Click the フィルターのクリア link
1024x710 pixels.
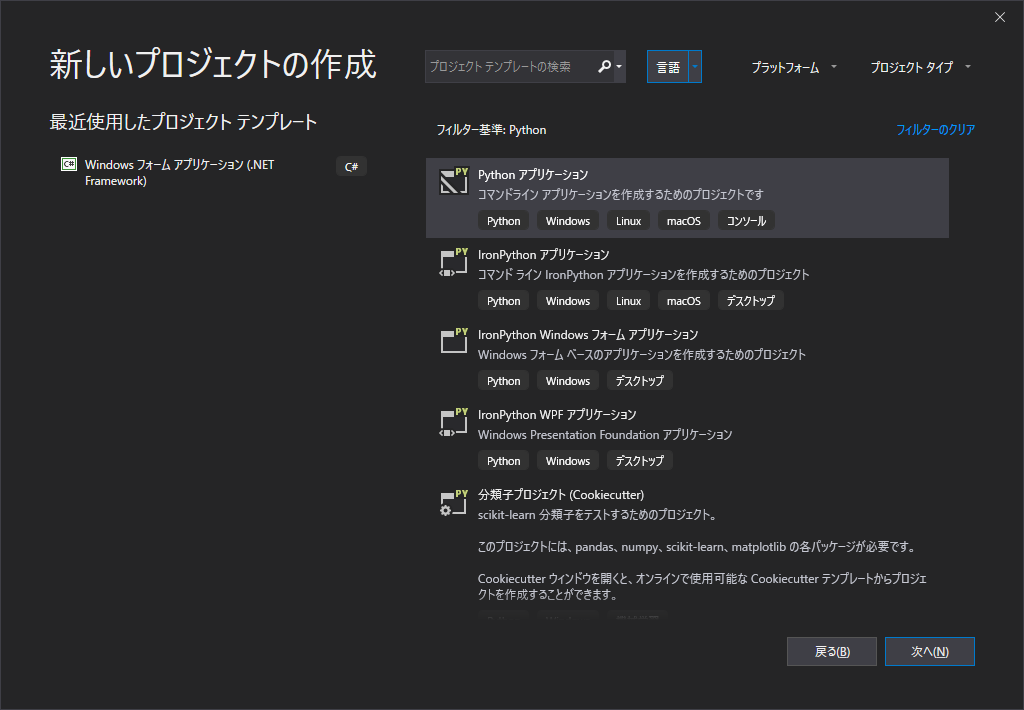[935, 130]
